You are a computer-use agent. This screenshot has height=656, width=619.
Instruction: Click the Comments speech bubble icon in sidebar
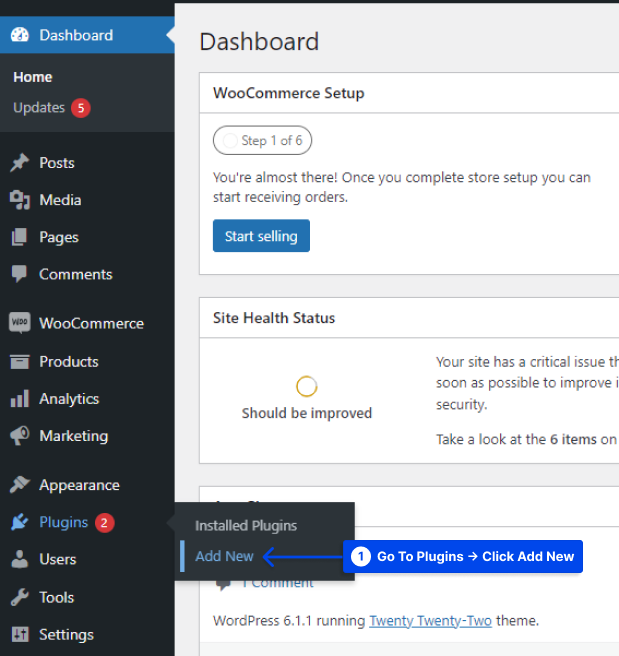pyautogui.click(x=19, y=274)
